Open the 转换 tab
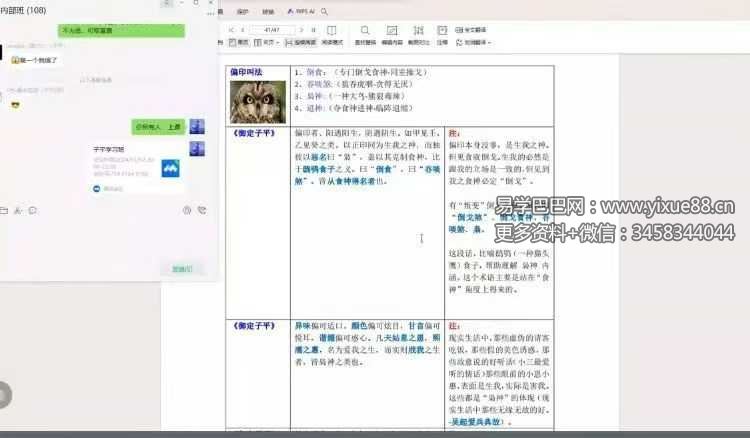 (267, 11)
